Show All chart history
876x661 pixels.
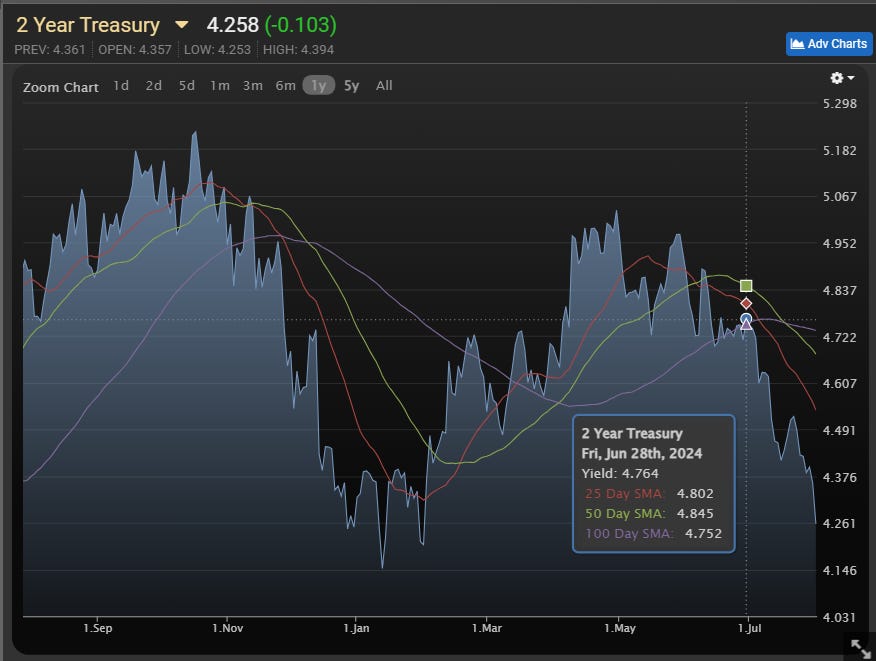384,85
